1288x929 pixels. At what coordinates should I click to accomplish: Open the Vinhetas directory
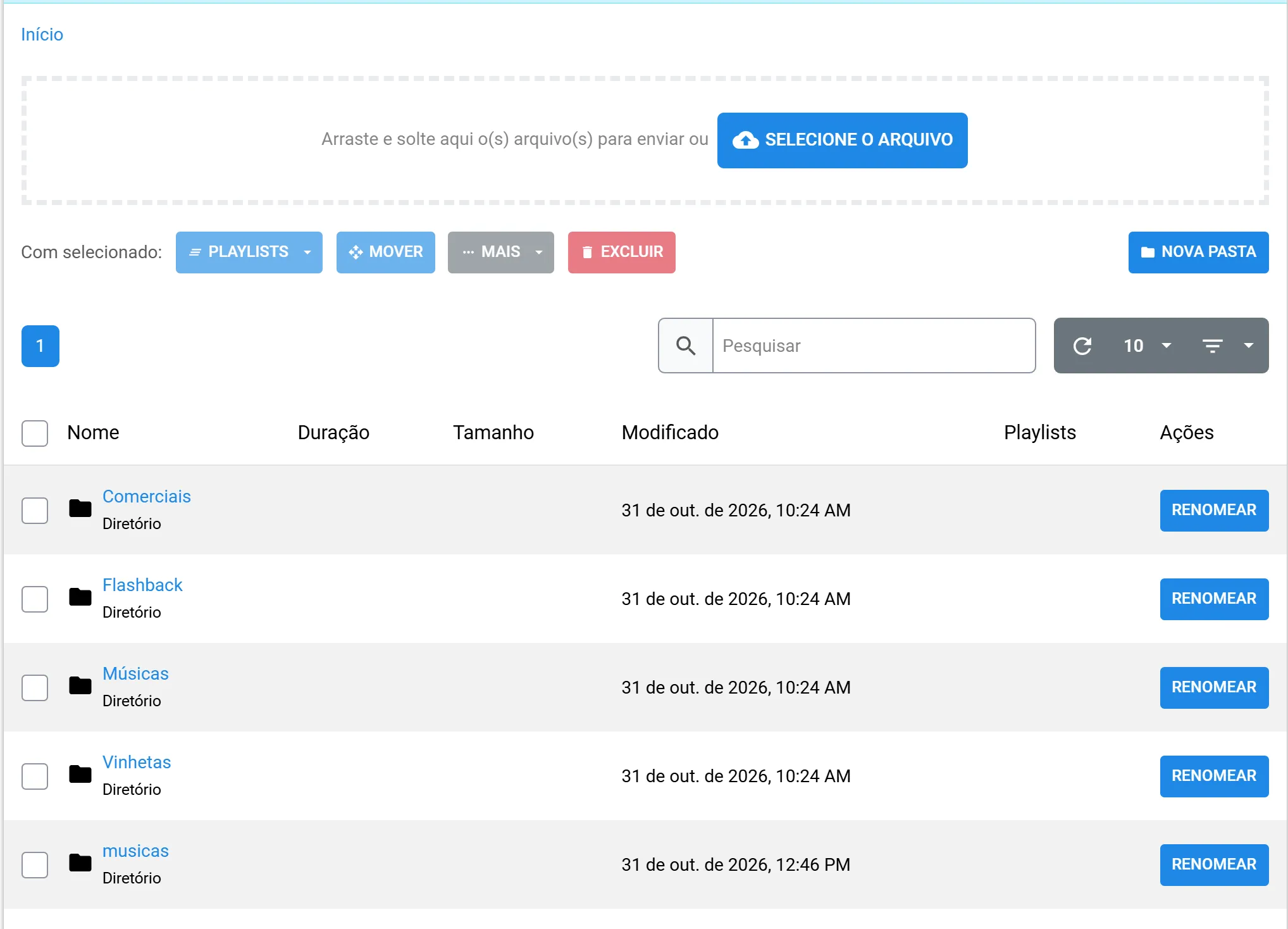point(137,762)
